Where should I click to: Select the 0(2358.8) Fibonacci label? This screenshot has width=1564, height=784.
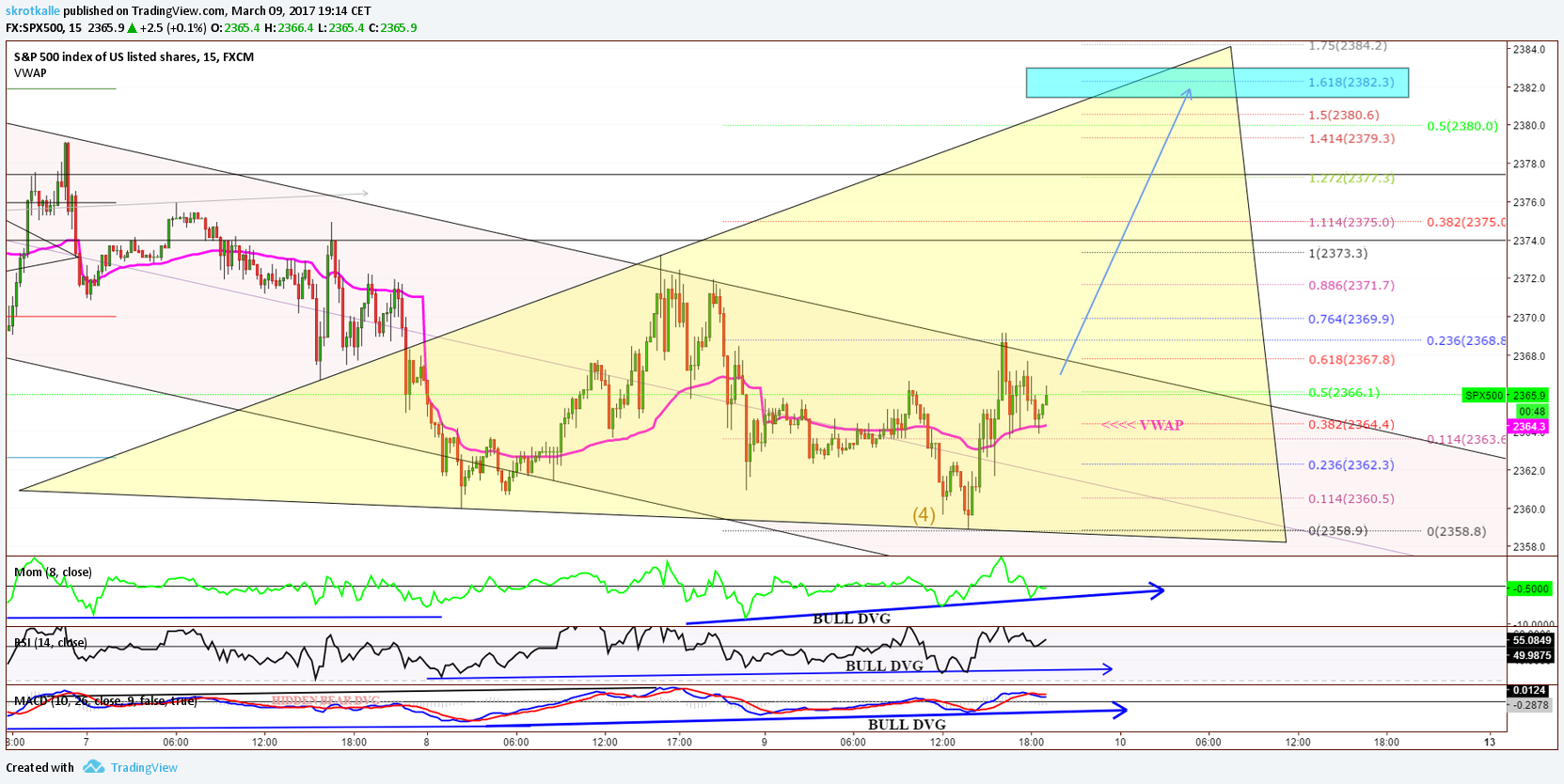[x=1457, y=531]
